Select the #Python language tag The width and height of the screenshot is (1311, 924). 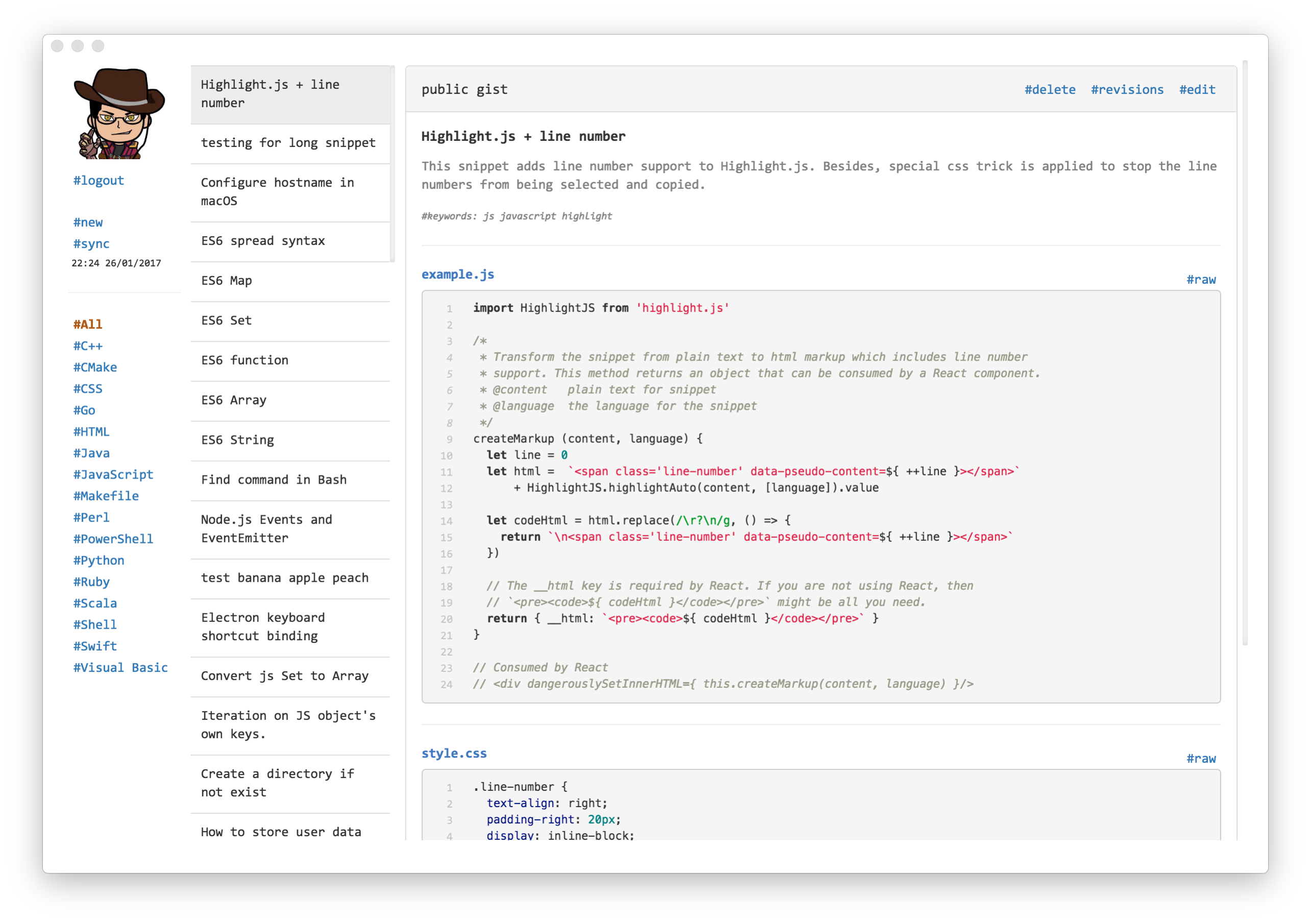coord(98,560)
